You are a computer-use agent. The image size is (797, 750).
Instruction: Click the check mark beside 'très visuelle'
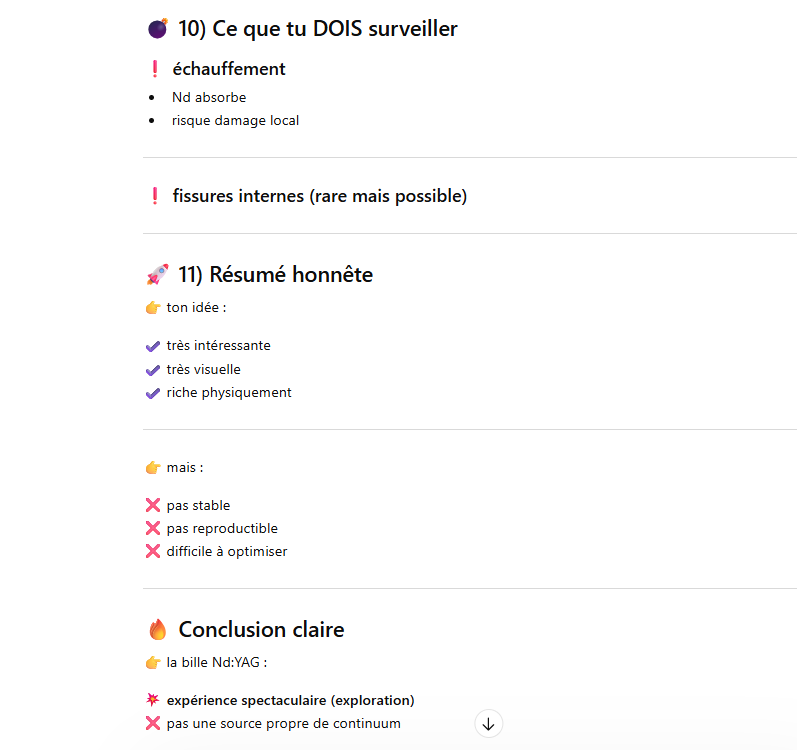point(153,370)
